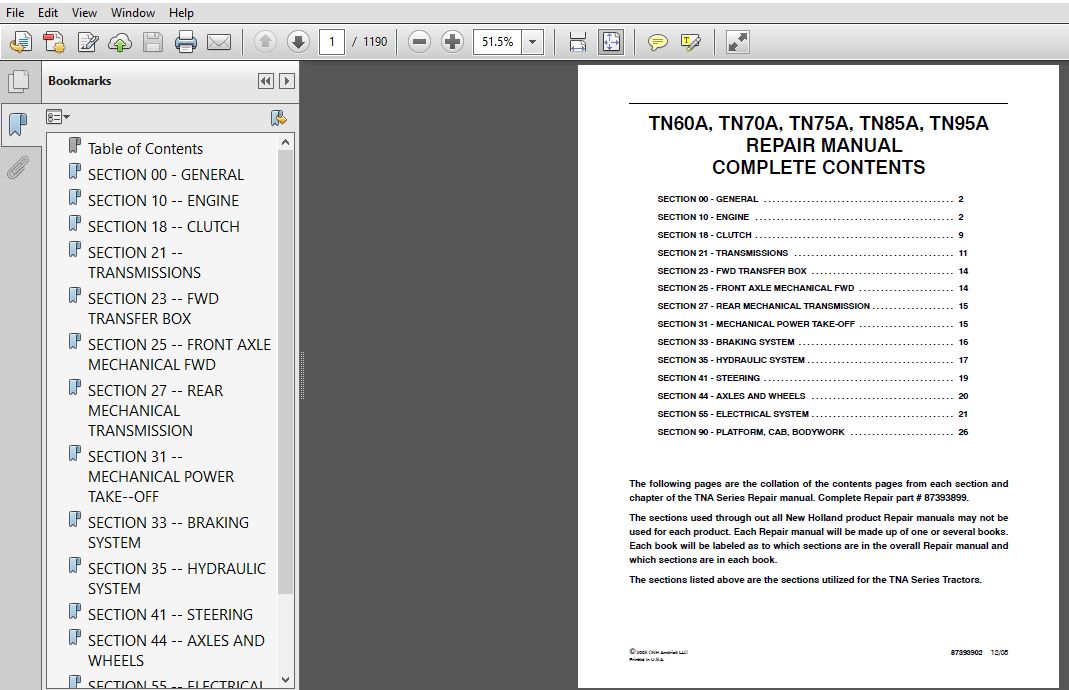Click the cloud upload icon
1069x690 pixels.
(x=120, y=42)
